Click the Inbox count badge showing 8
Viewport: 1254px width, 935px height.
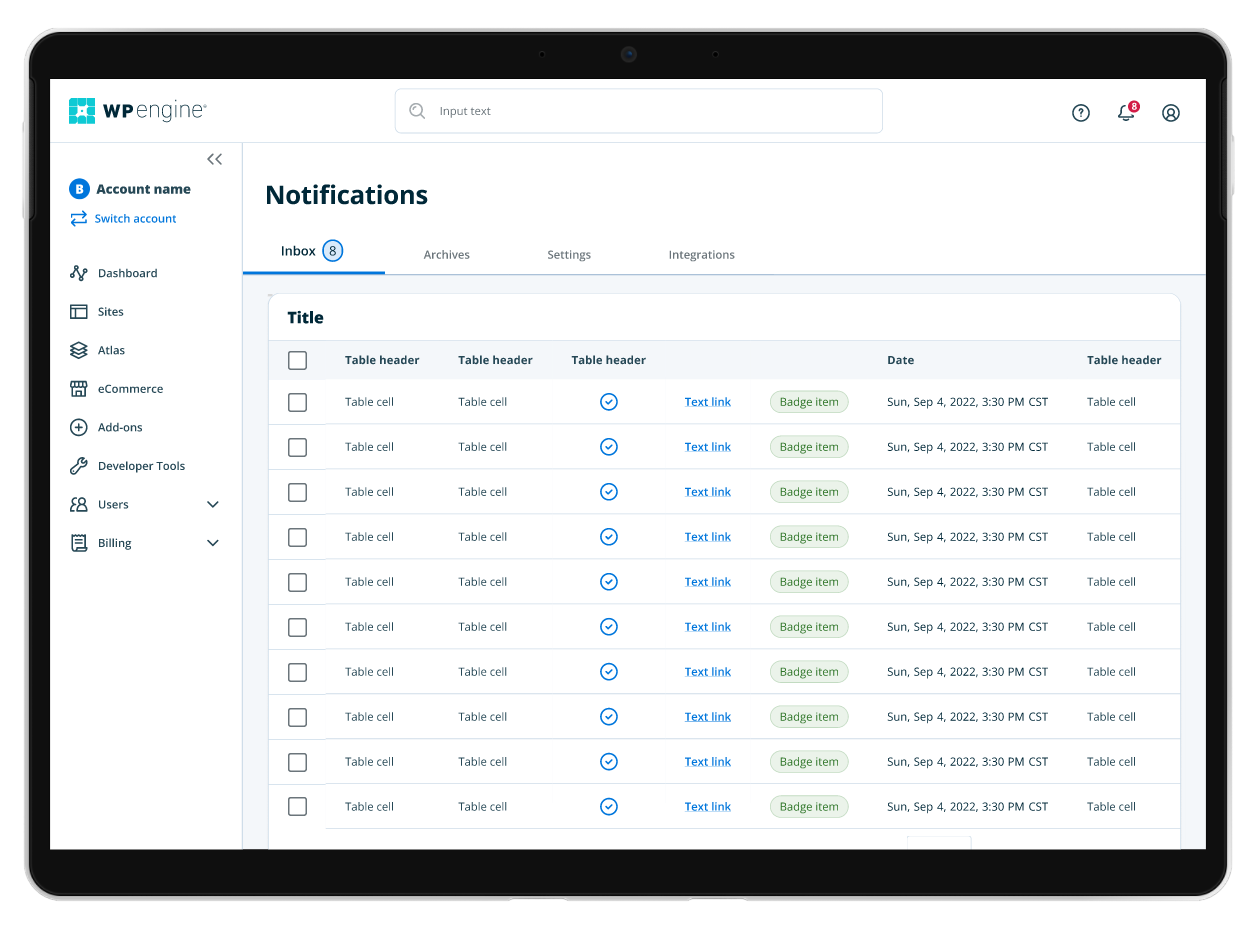333,251
